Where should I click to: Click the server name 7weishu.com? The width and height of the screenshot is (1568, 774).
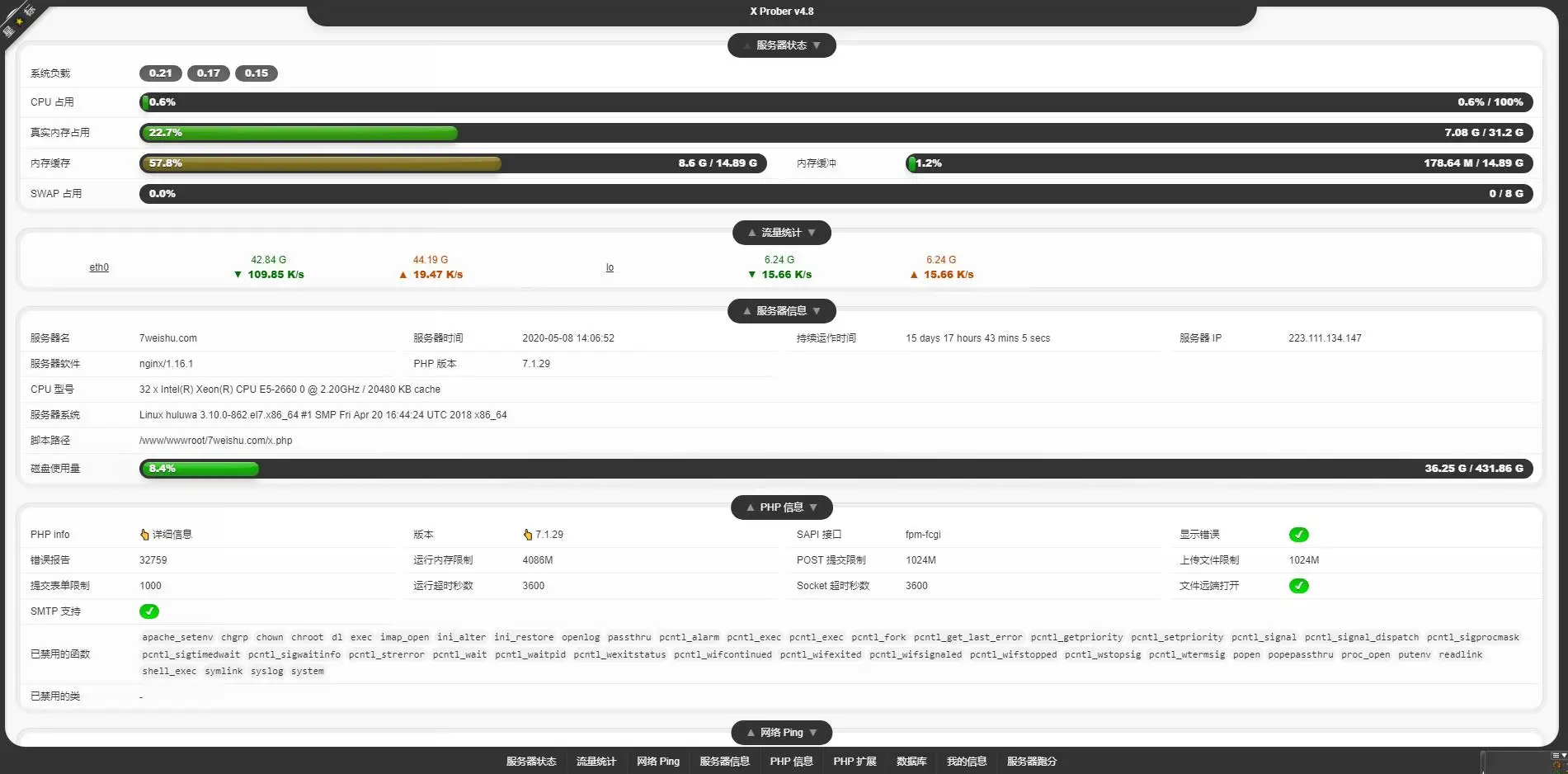pos(168,338)
